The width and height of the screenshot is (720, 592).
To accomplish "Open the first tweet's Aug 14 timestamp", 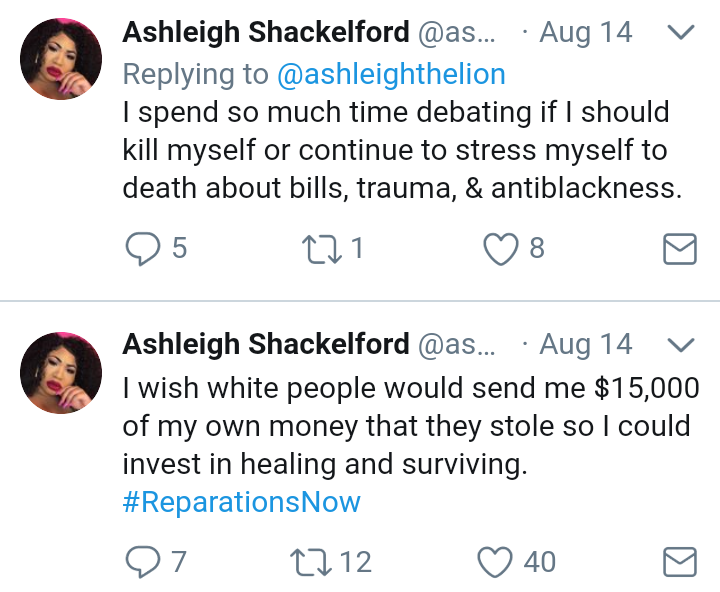I will click(586, 32).
